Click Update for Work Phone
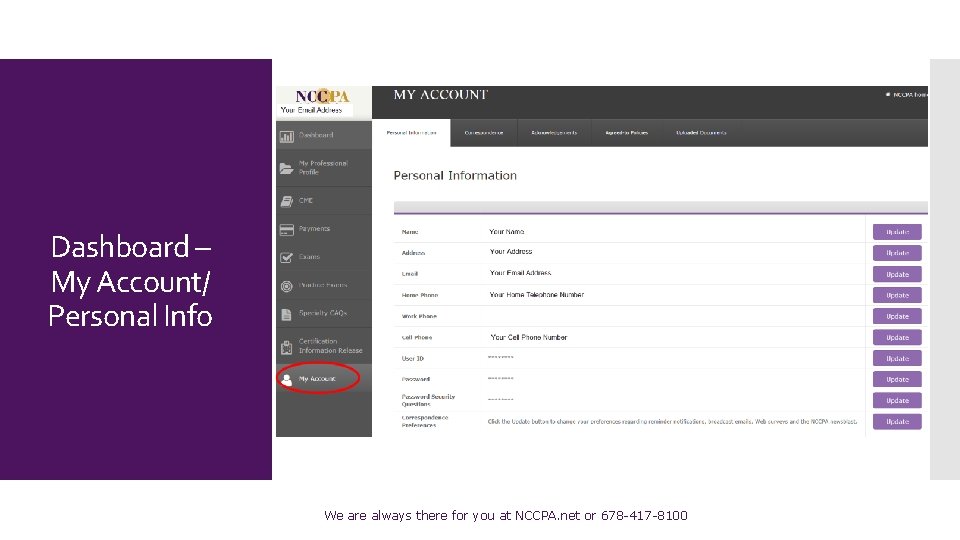 (897, 317)
